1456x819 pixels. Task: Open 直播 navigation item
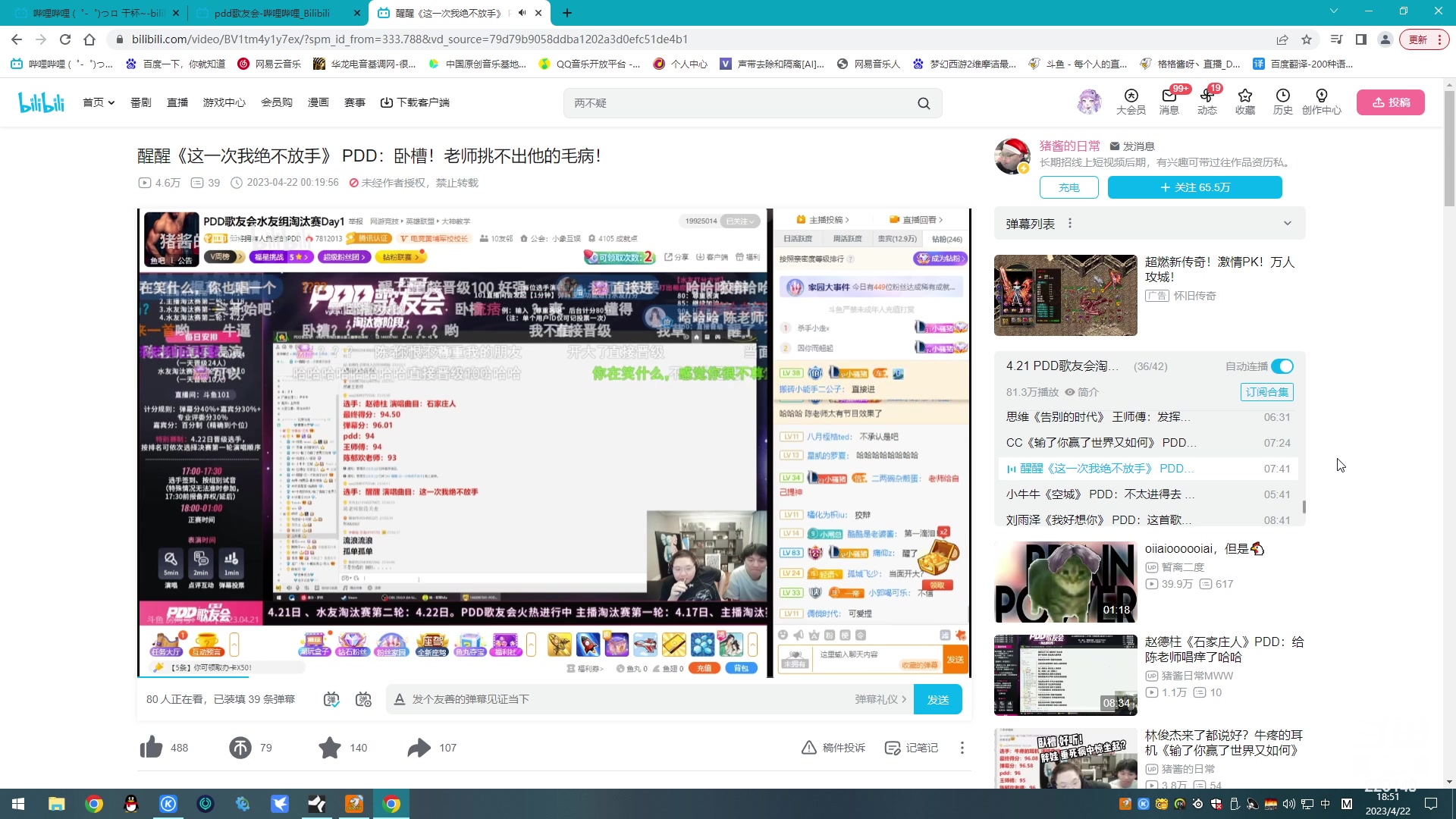tap(177, 102)
